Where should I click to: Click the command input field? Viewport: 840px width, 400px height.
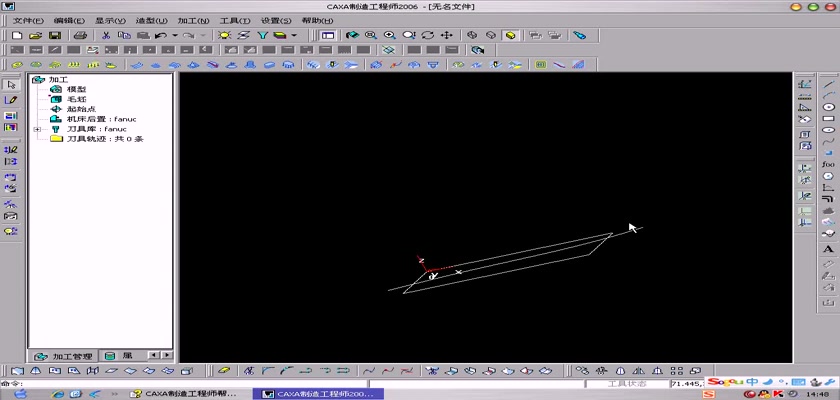pos(194,383)
